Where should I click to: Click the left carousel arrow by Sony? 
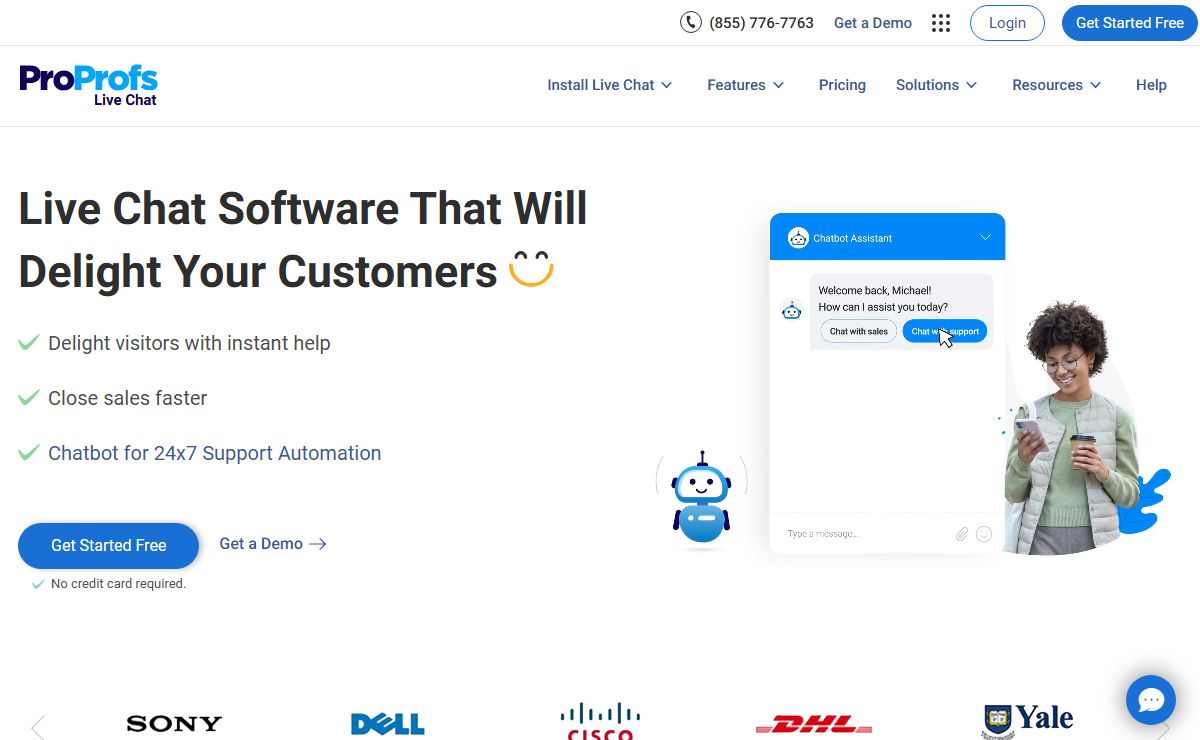(x=38, y=727)
